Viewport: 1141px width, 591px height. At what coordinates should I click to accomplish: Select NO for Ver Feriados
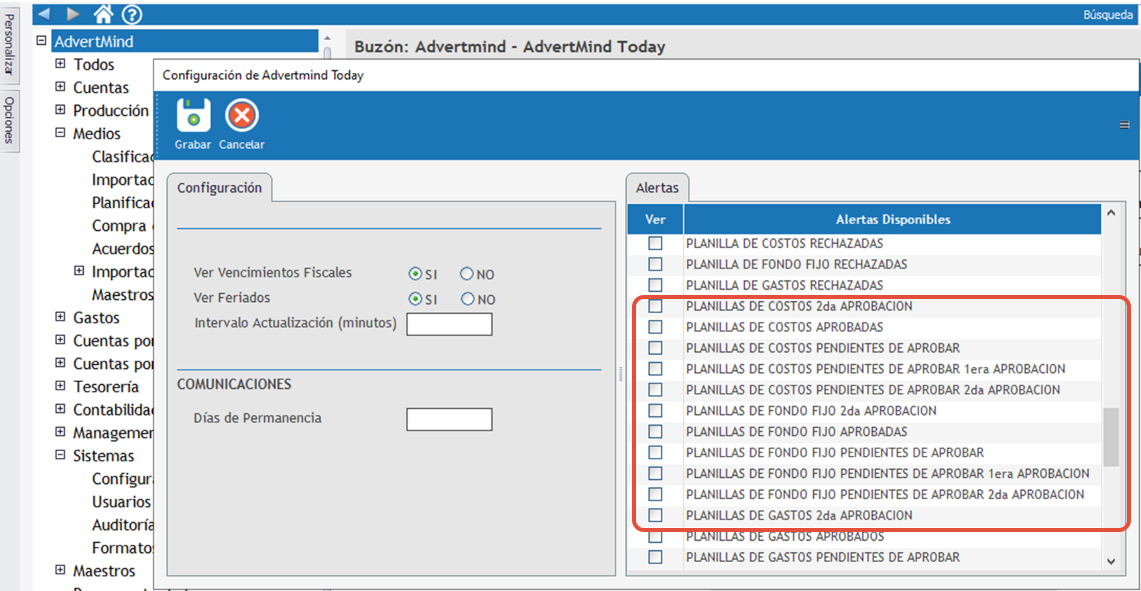tap(467, 299)
